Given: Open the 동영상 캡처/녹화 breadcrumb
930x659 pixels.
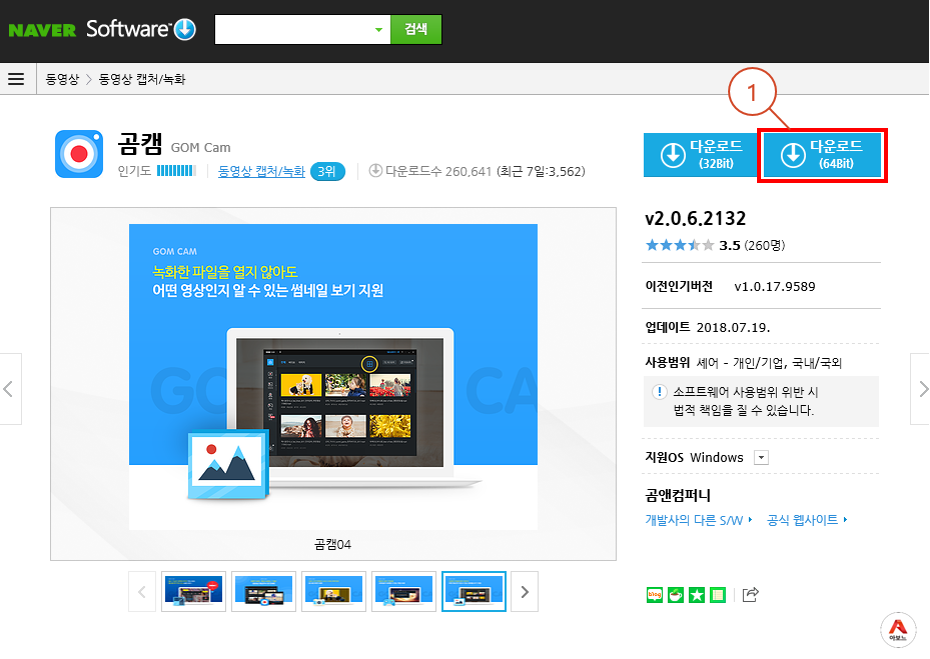Looking at the screenshot, I should tap(142, 79).
